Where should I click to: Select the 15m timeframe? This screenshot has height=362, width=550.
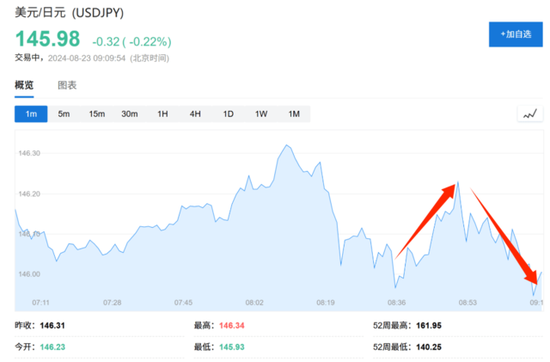tap(97, 114)
